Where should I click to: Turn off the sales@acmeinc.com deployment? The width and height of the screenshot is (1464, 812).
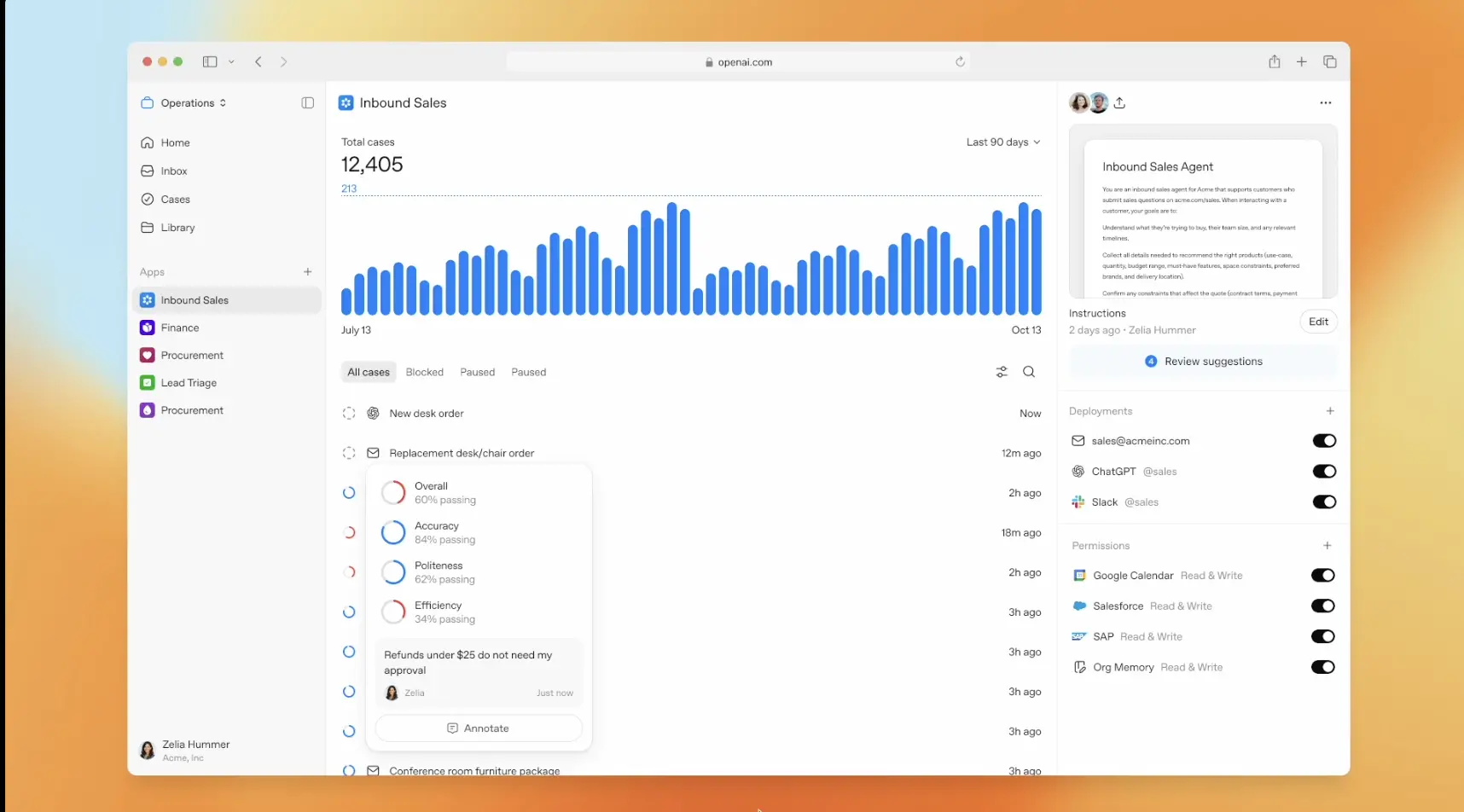coord(1323,441)
